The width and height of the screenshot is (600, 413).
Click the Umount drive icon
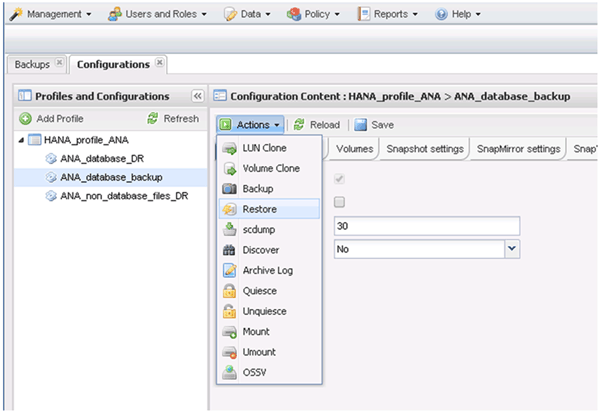coord(230,352)
